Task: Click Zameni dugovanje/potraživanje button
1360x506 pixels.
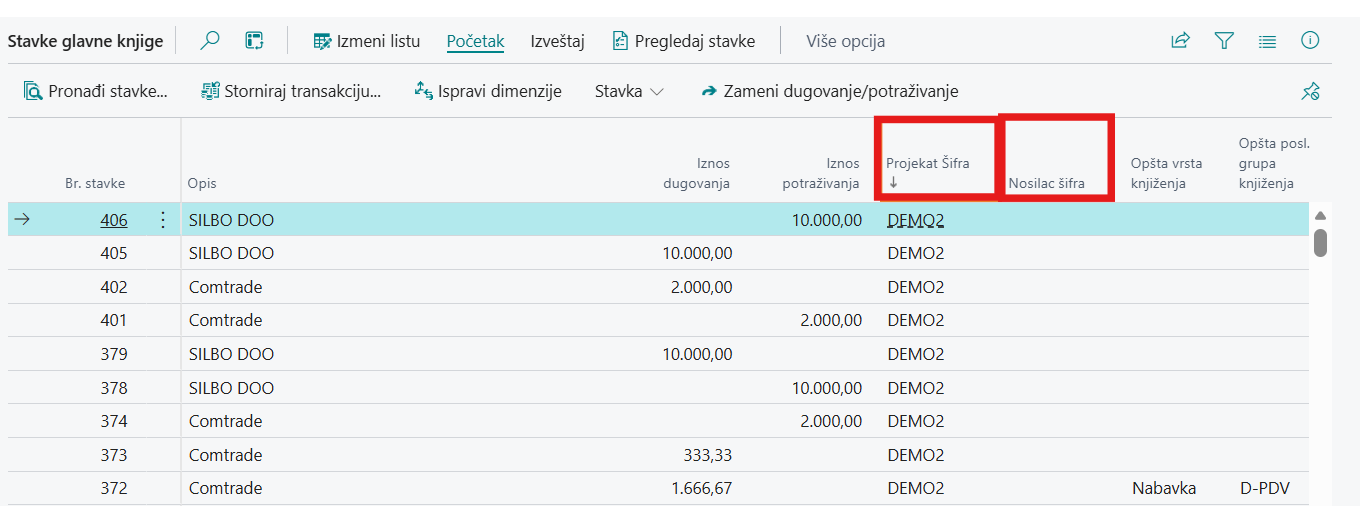Action: (830, 91)
